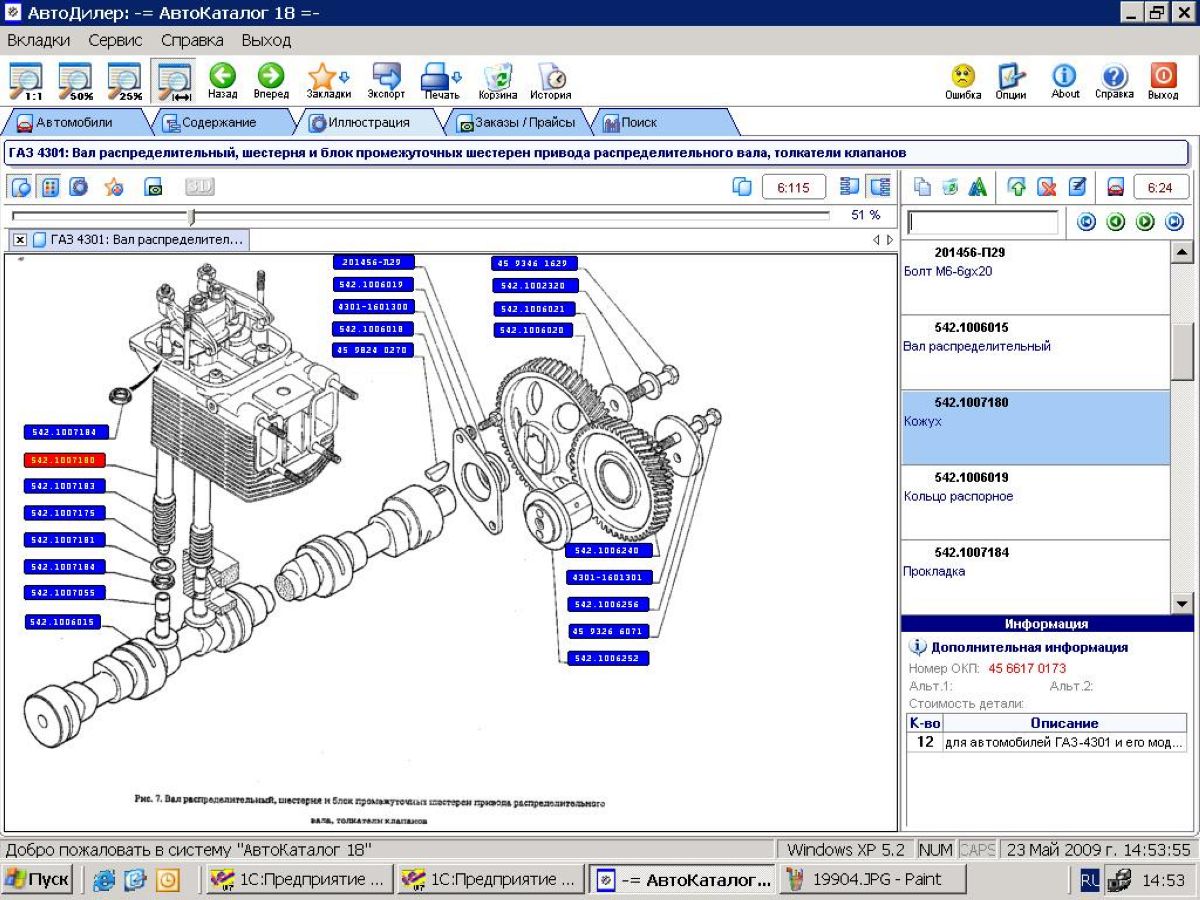The height and width of the screenshot is (900, 1200).
Task: Click the font letters A icon
Action: [978, 186]
